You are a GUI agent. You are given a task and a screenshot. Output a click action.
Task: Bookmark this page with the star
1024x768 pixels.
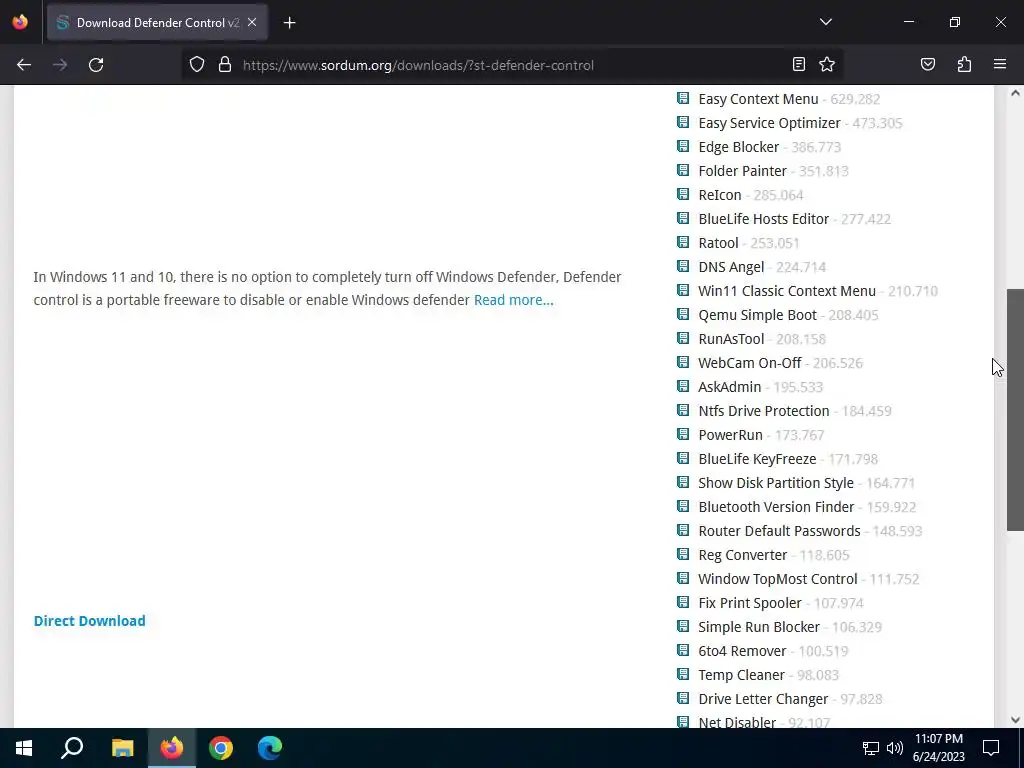[827, 64]
